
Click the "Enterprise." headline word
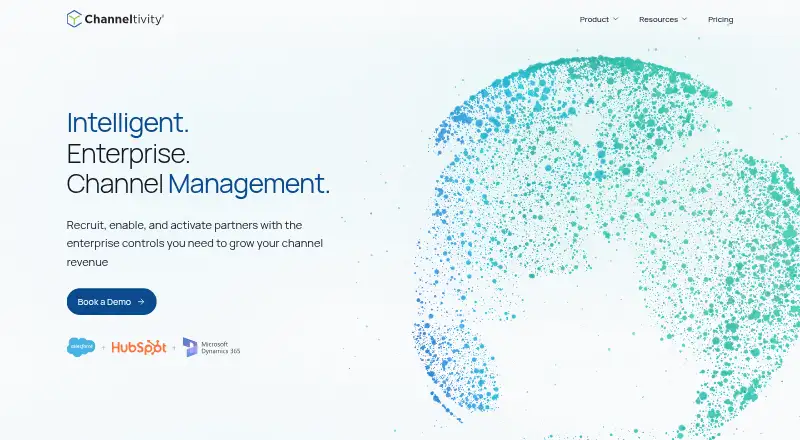[128, 154]
